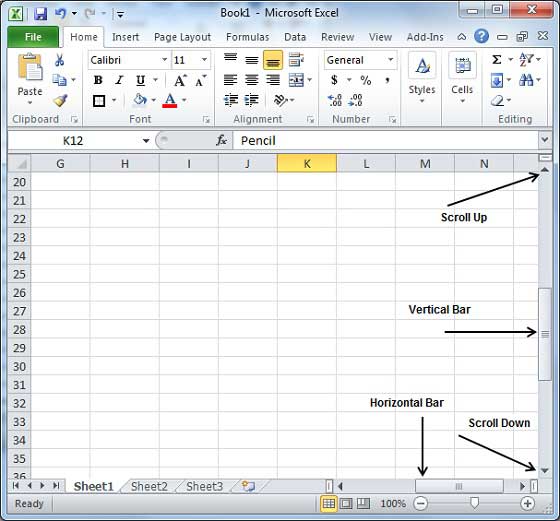Switch to Normal view in status bar
Viewport: 560px width, 521px height.
click(329, 504)
